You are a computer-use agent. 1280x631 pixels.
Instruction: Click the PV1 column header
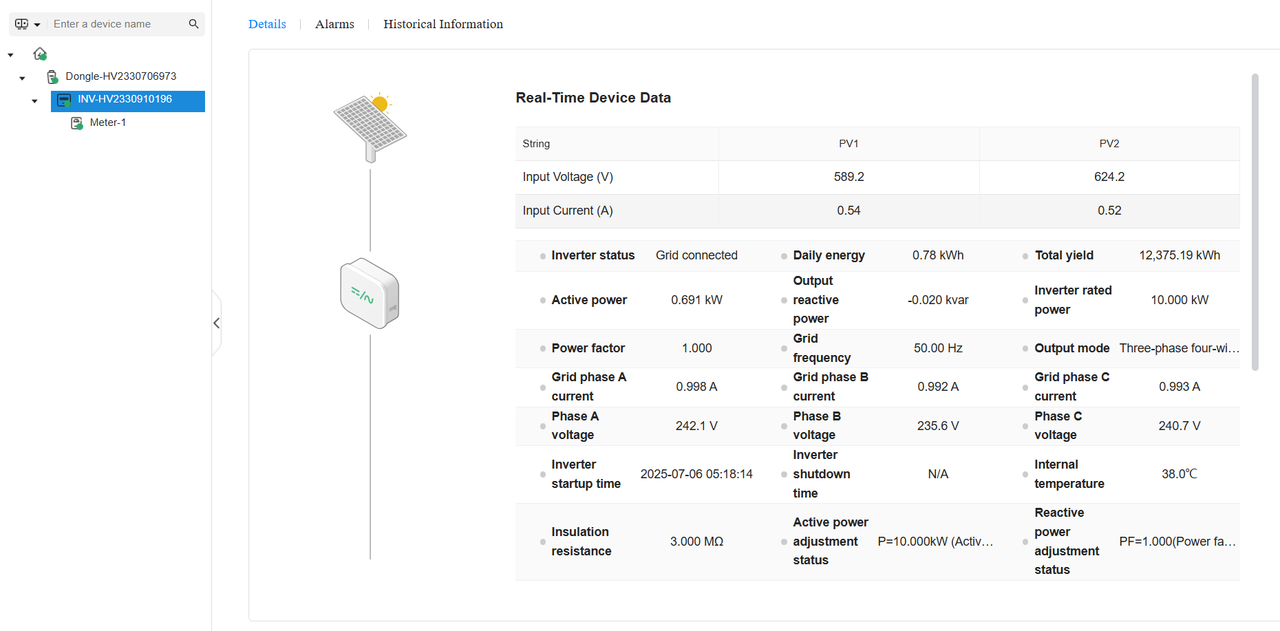(x=848, y=144)
